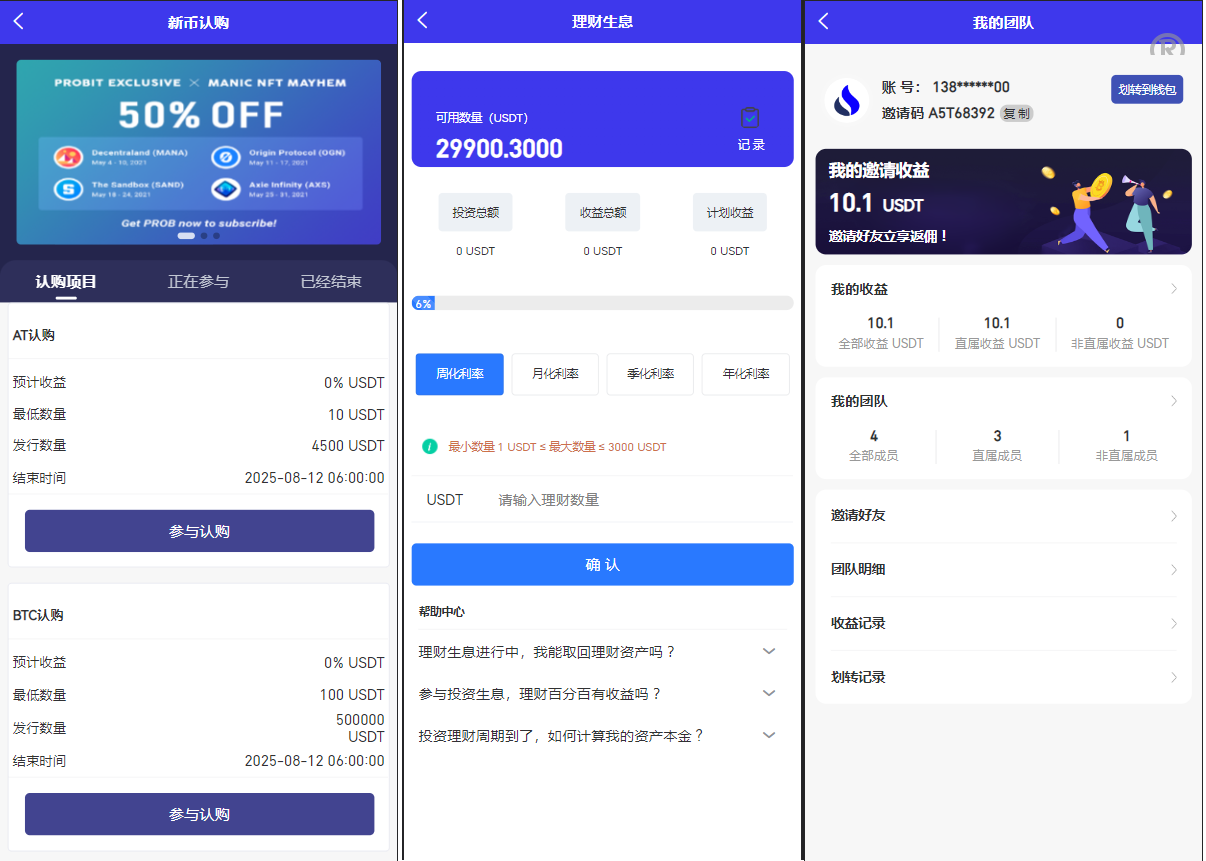Tap back arrow on 理财生息 header
The image size is (1206, 861).
point(422,21)
